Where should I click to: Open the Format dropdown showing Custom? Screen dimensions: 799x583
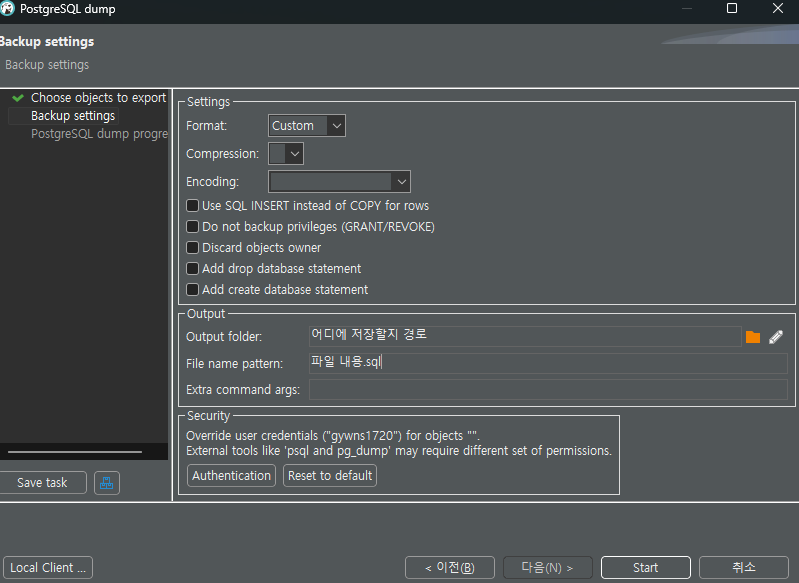point(307,125)
